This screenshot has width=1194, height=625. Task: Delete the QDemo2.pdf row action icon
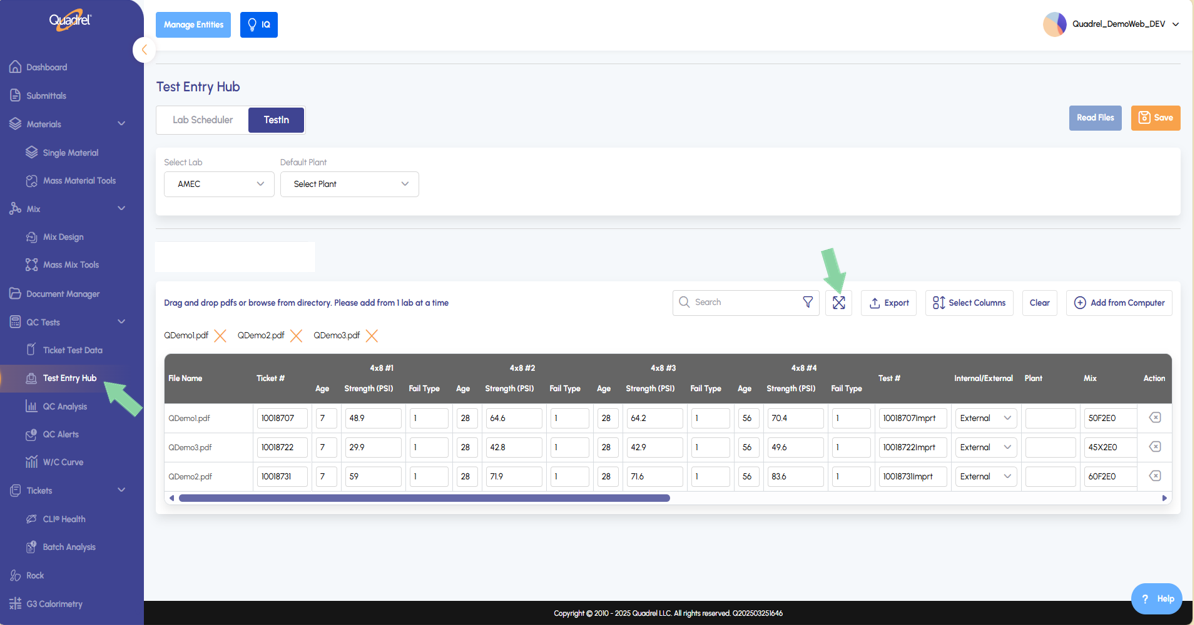pyautogui.click(x=1155, y=476)
